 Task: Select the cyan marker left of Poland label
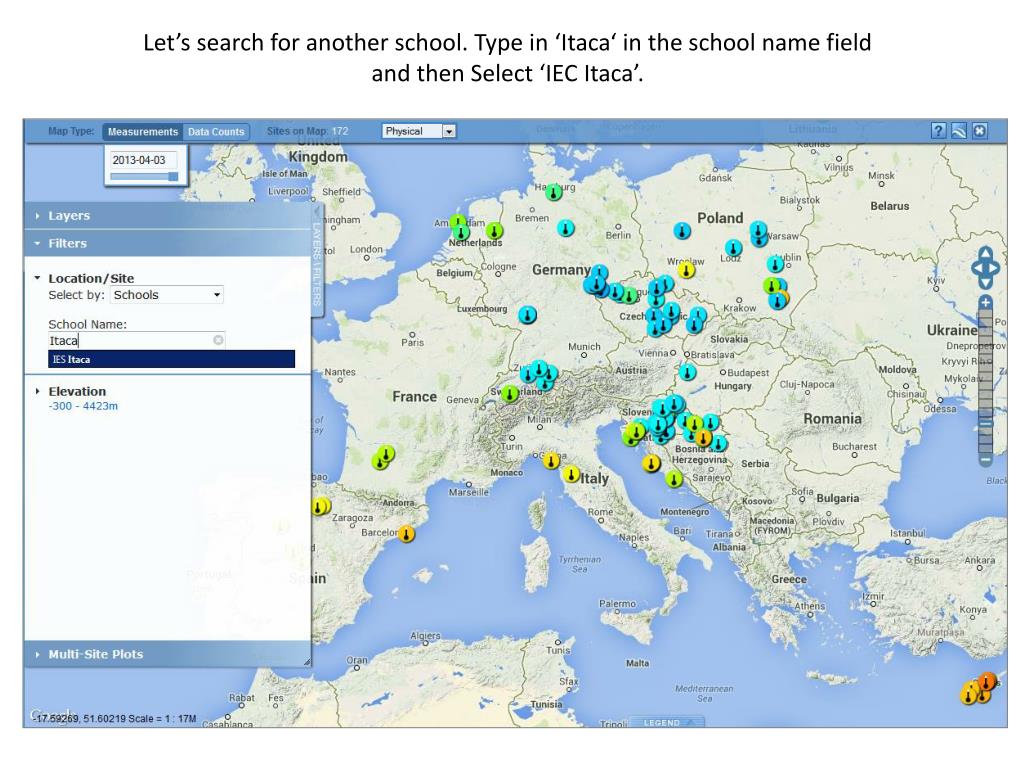point(682,230)
